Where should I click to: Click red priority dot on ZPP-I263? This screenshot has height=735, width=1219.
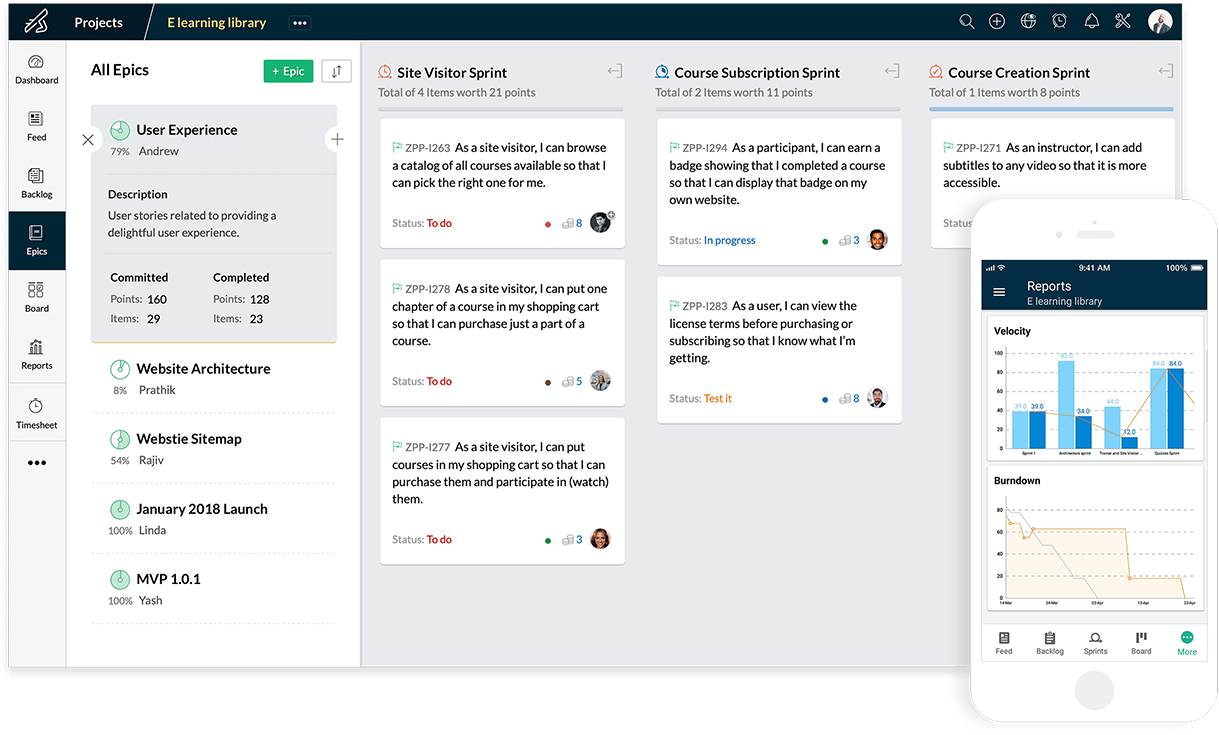click(x=548, y=224)
